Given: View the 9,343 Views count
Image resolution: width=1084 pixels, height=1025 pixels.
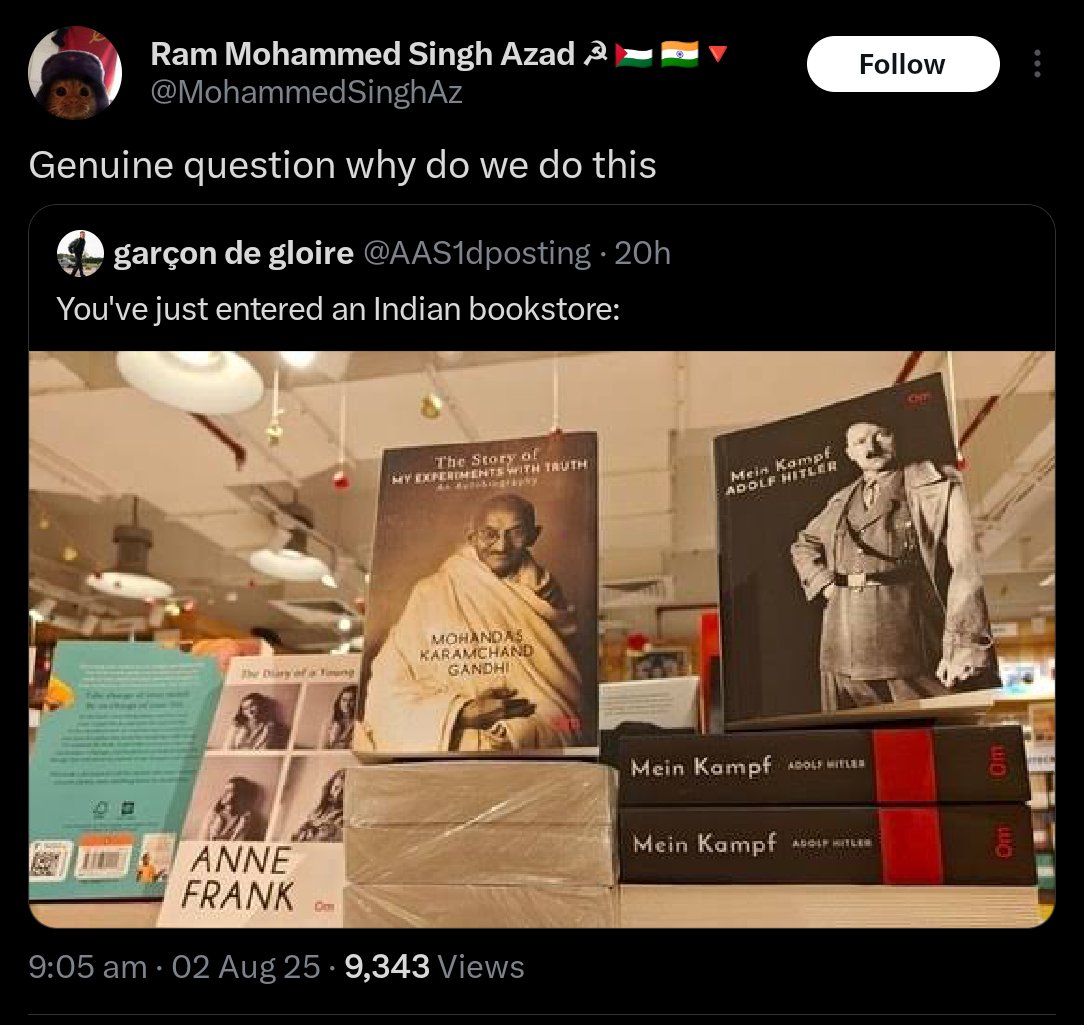Looking at the screenshot, I should click(434, 966).
